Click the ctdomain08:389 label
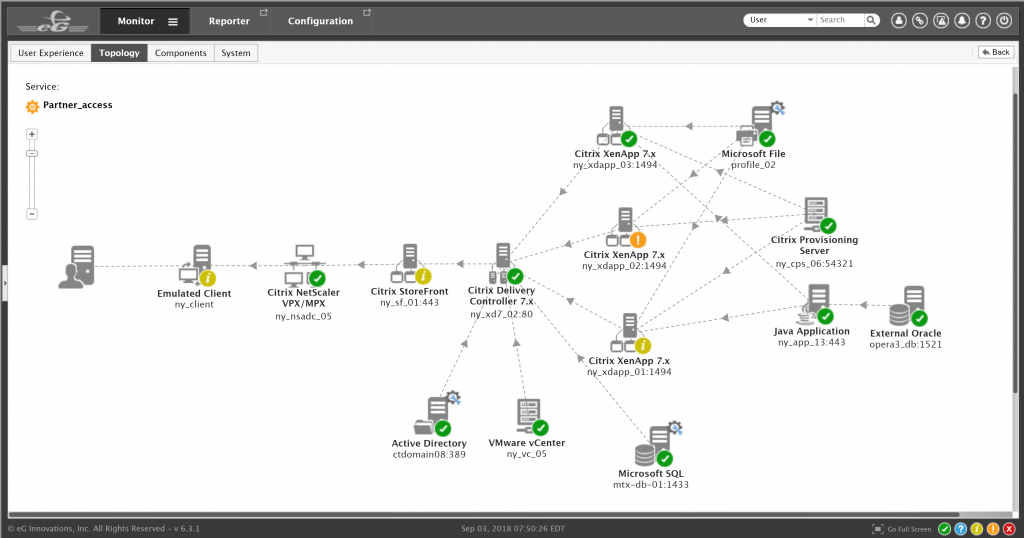 click(x=429, y=454)
